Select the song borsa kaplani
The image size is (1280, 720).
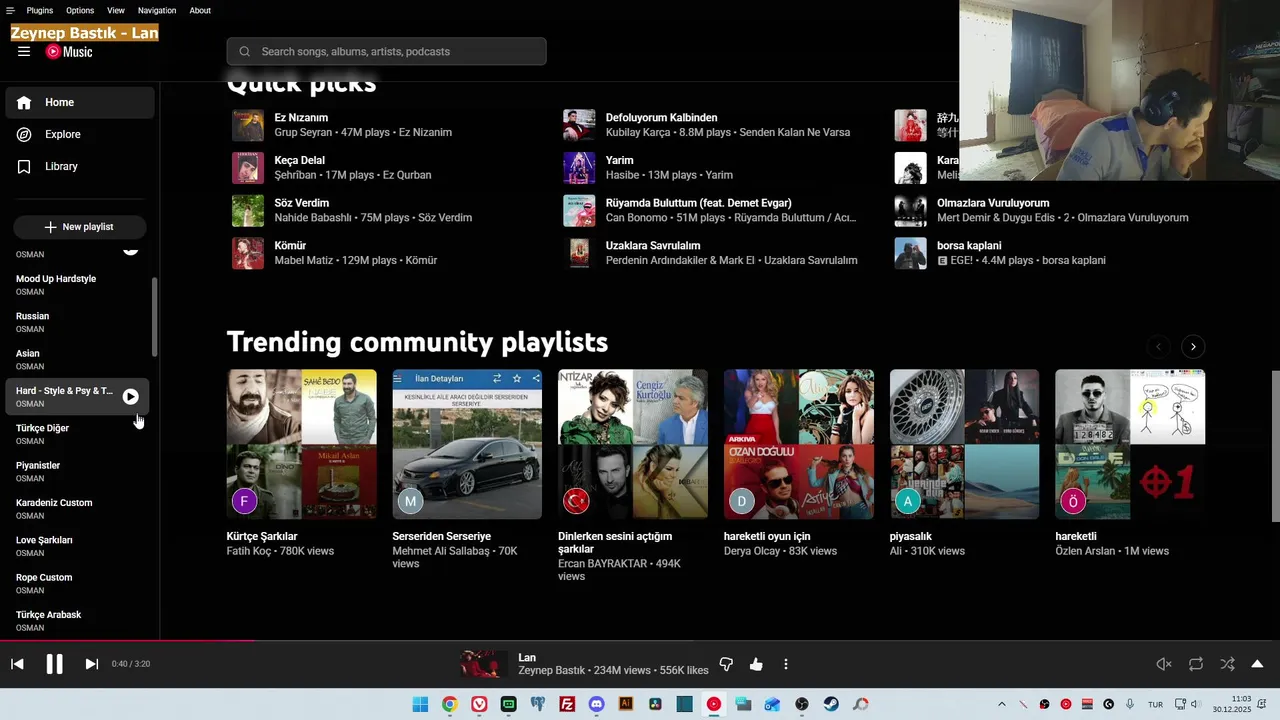pyautogui.click(x=969, y=245)
